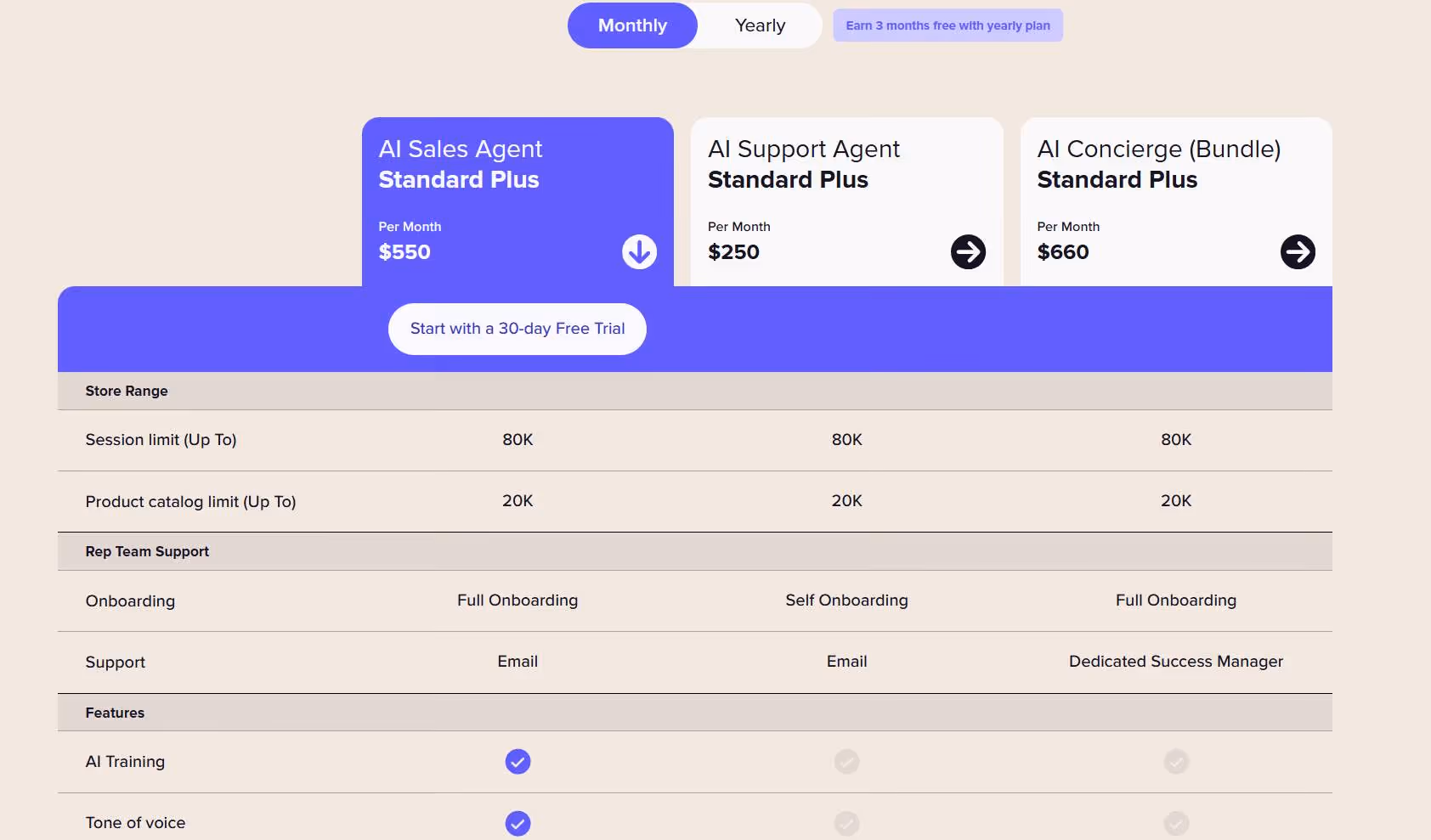
Task: Select the Monthly billing option
Action: click(x=632, y=25)
